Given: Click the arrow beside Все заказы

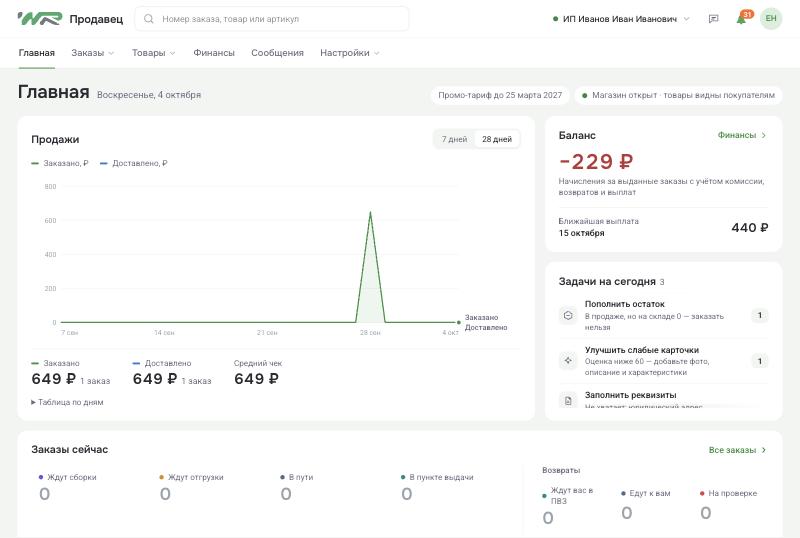Looking at the screenshot, I should click(764, 450).
